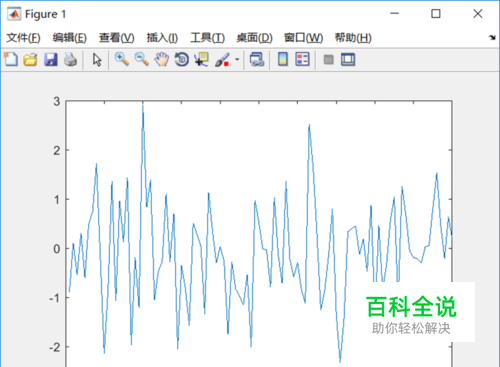Open the 窗口(W) menu
This screenshot has height=367, width=500.
303,38
